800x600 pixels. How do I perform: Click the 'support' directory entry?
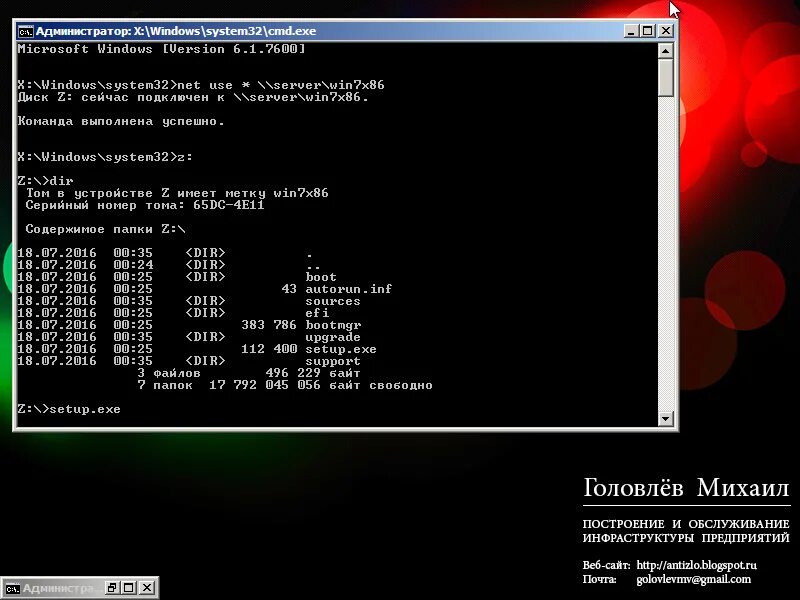[x=333, y=361]
